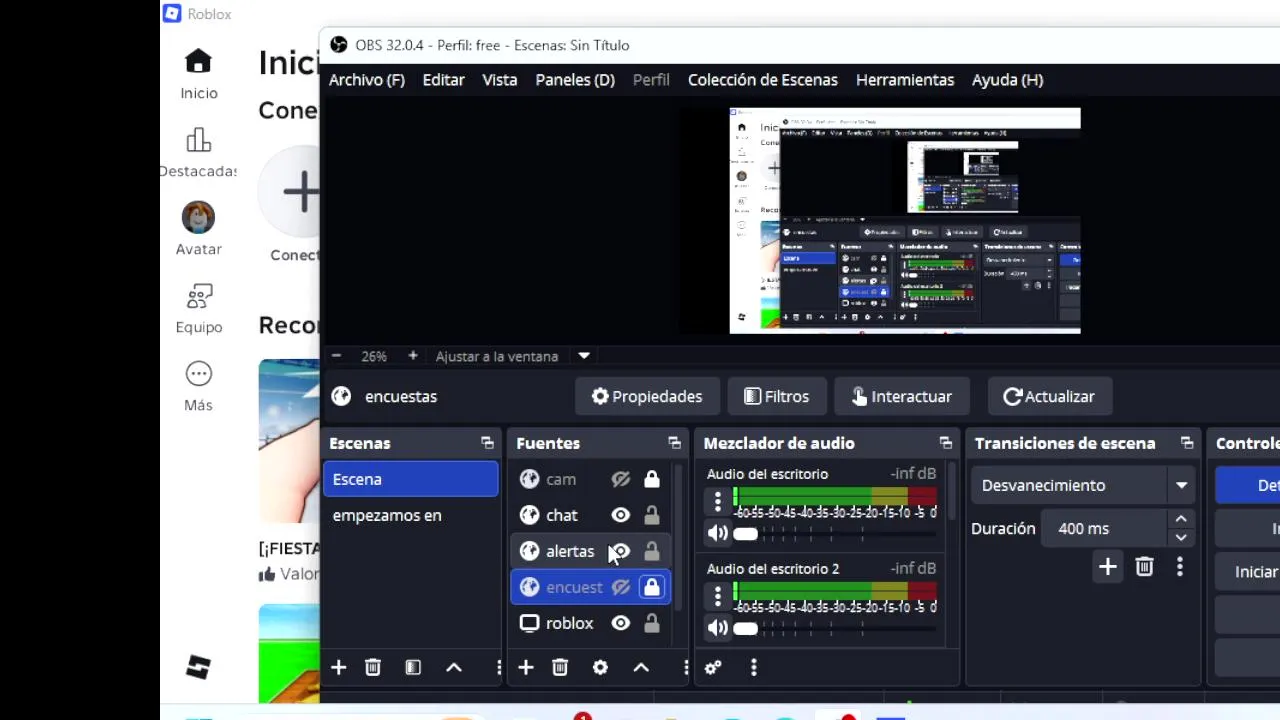Increase Duración with up arrow
The width and height of the screenshot is (1280, 720).
[x=1181, y=519]
